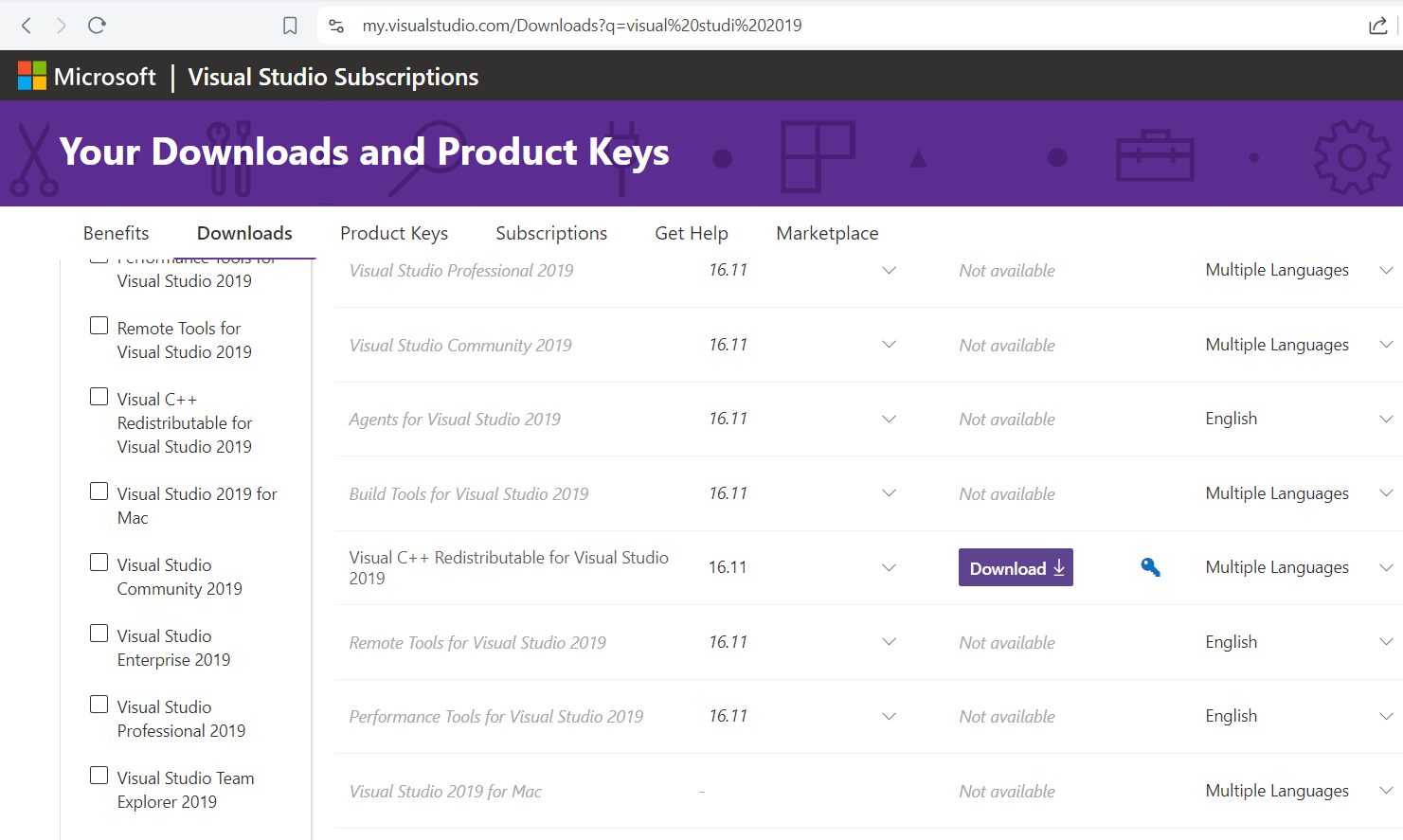The height and width of the screenshot is (840, 1403).
Task: Click Build Tools for Visual Studio 2019 name
Action: [x=469, y=494]
